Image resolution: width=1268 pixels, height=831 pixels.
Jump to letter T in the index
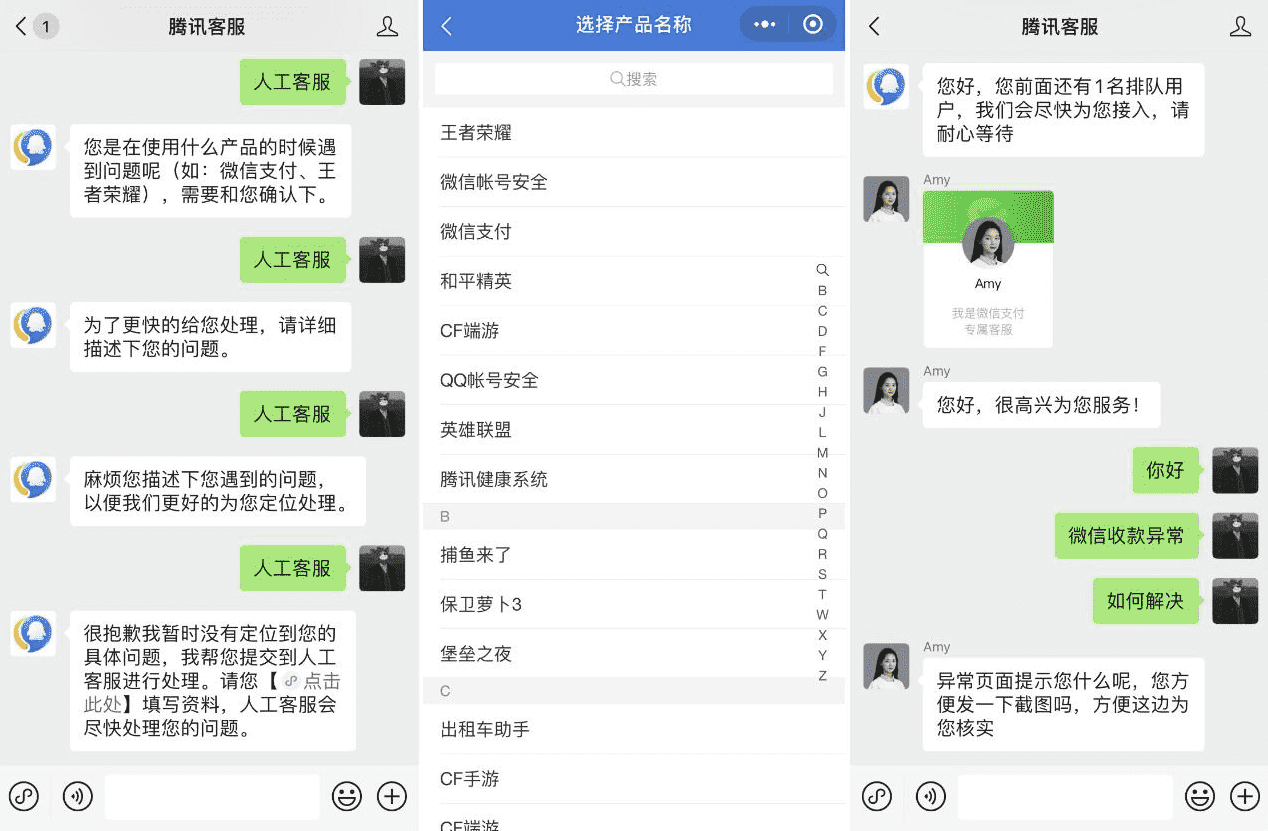(x=822, y=594)
